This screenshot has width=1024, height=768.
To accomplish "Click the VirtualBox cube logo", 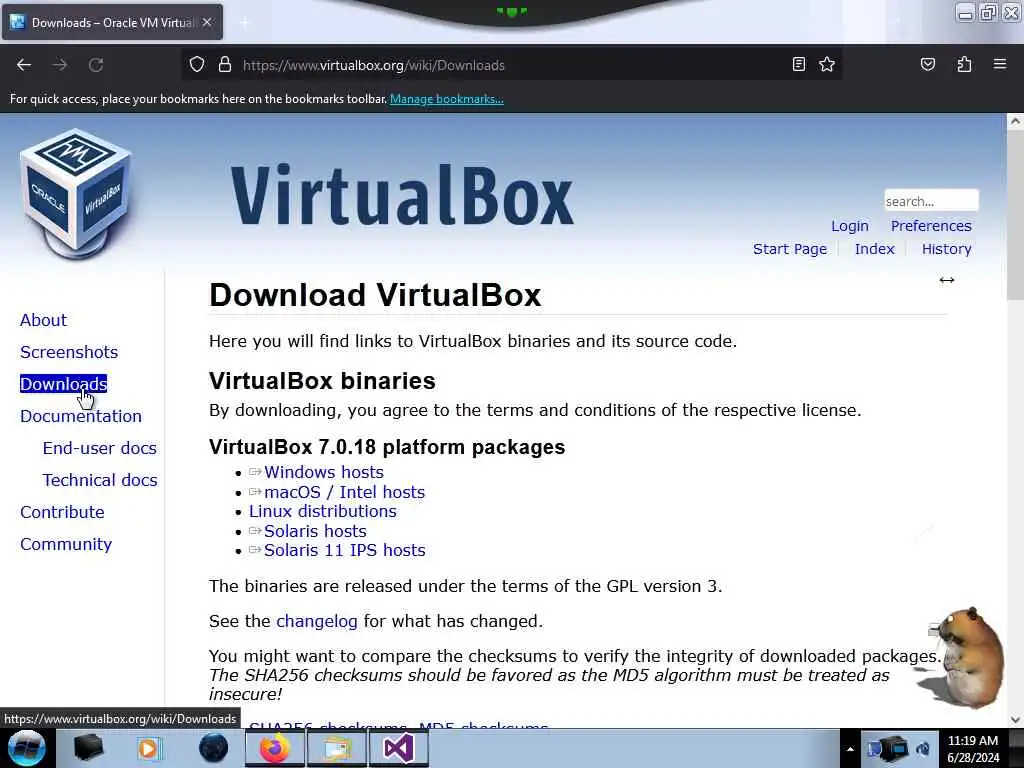I will [75, 195].
